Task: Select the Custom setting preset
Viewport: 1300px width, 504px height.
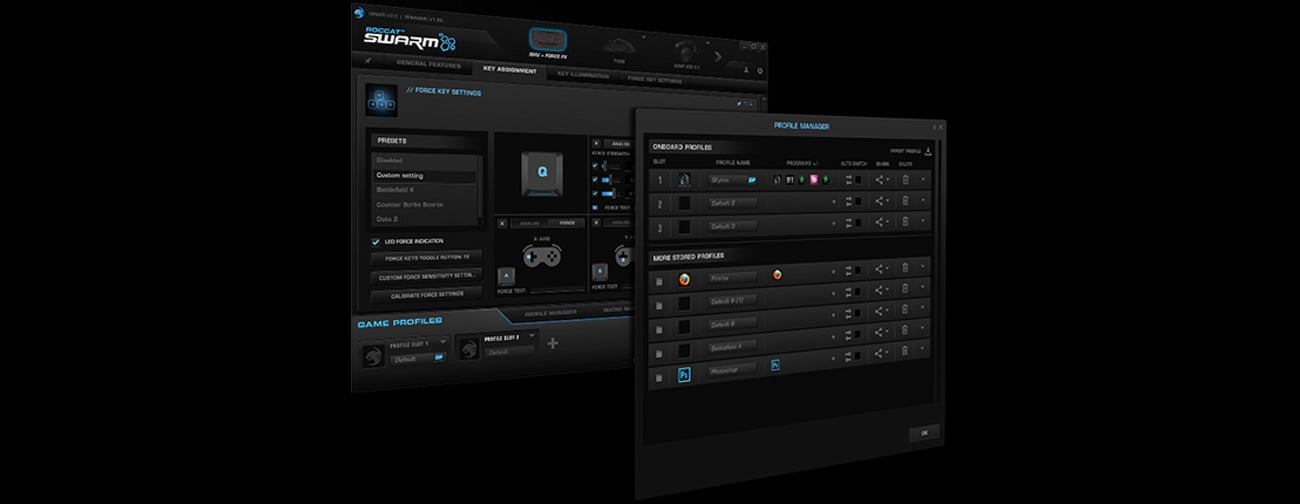Action: point(427,175)
